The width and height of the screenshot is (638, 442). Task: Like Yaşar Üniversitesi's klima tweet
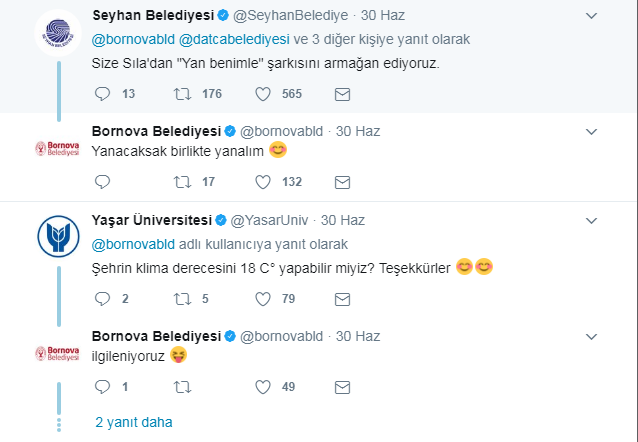pos(263,299)
